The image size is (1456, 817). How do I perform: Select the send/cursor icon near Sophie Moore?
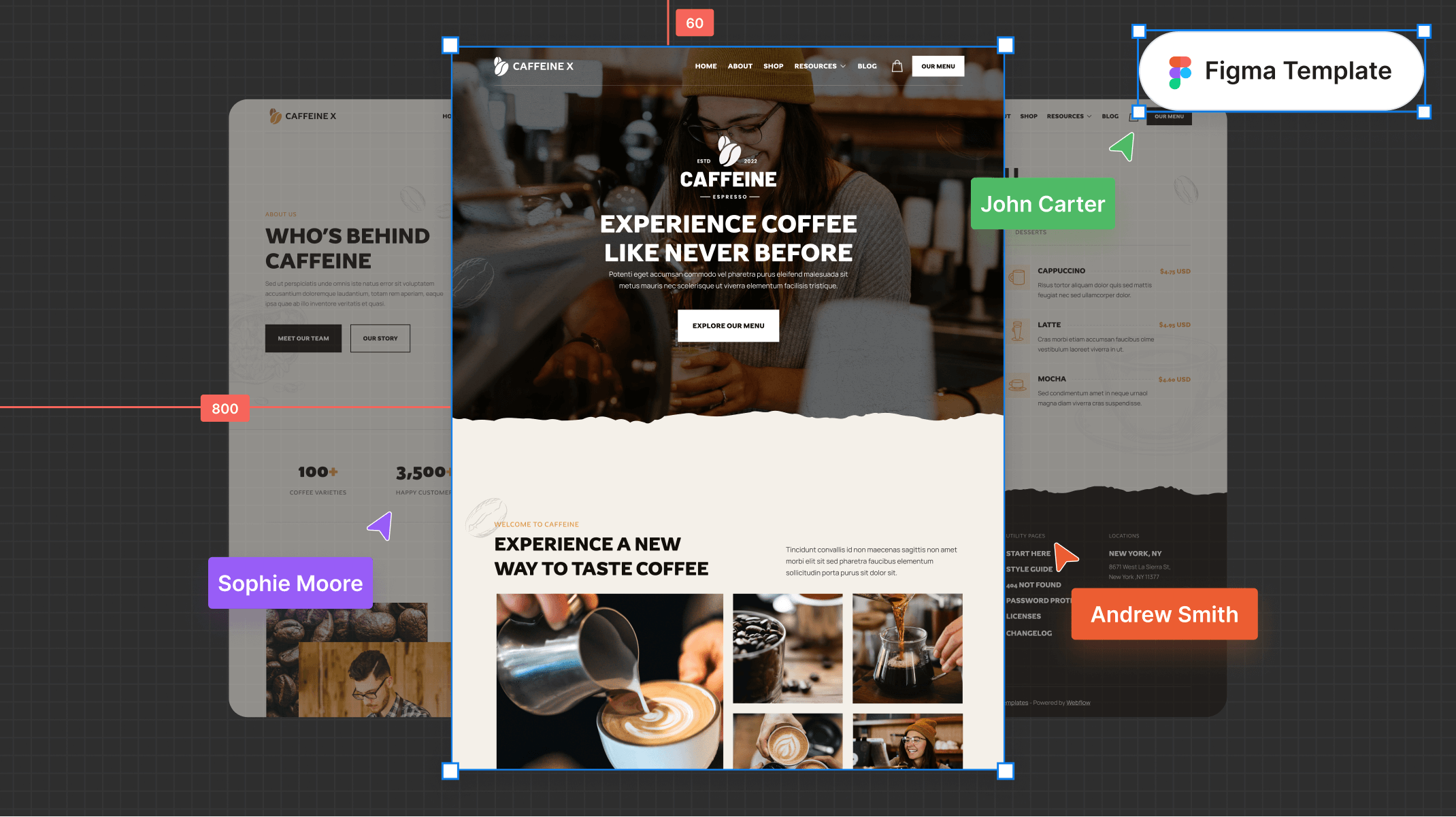click(x=380, y=526)
